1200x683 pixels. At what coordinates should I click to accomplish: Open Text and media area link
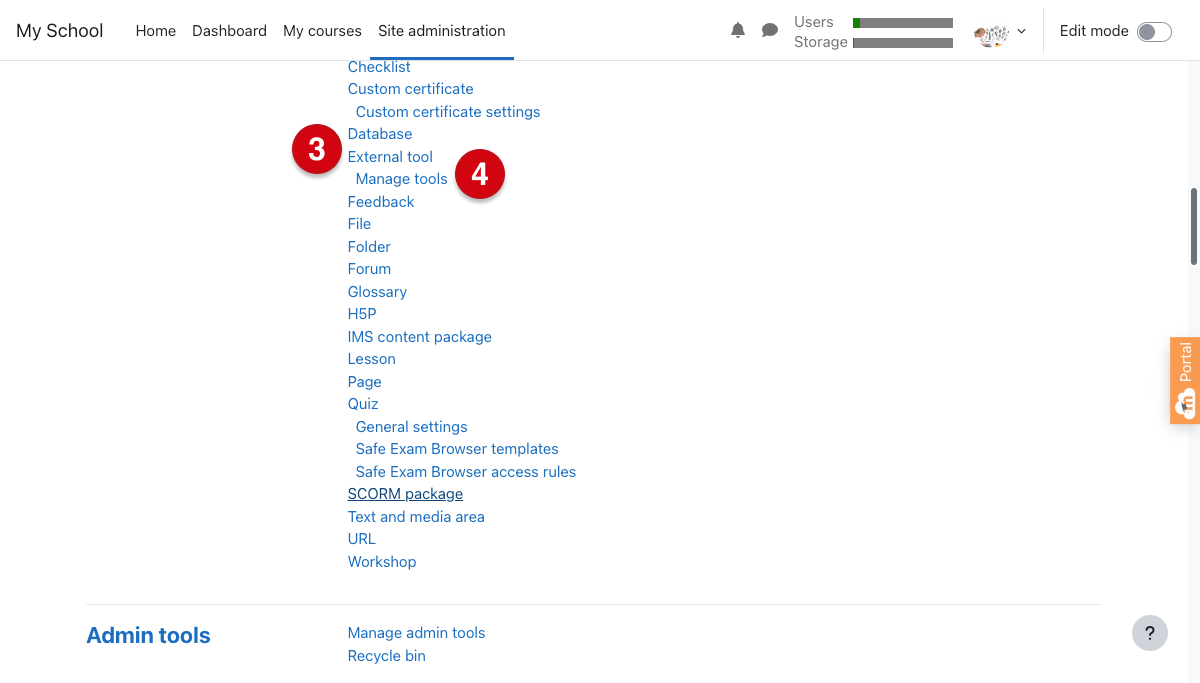coord(416,517)
